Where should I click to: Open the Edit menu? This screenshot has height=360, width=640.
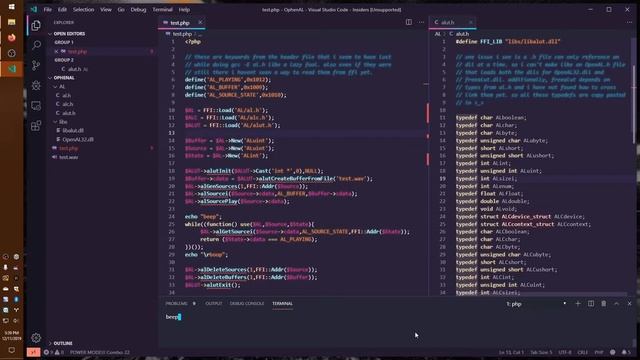[62, 9]
